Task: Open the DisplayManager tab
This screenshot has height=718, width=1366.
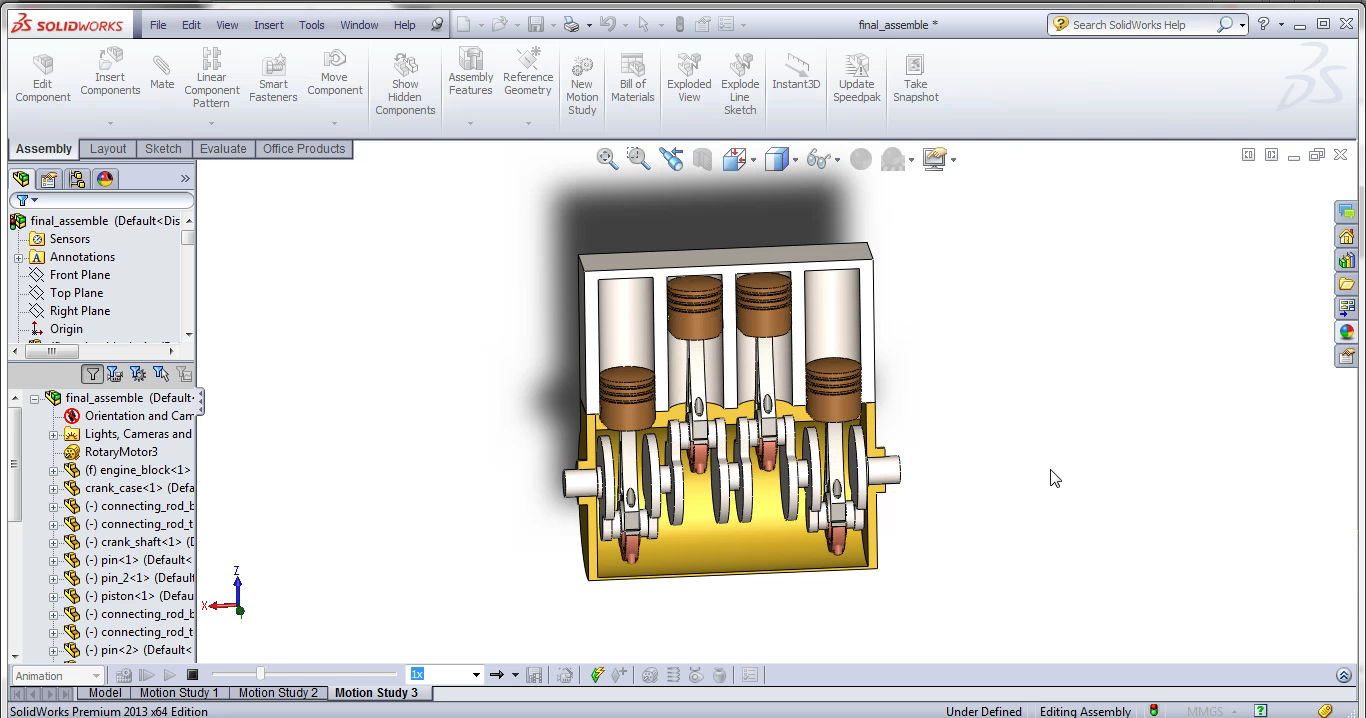Action: 105,179
